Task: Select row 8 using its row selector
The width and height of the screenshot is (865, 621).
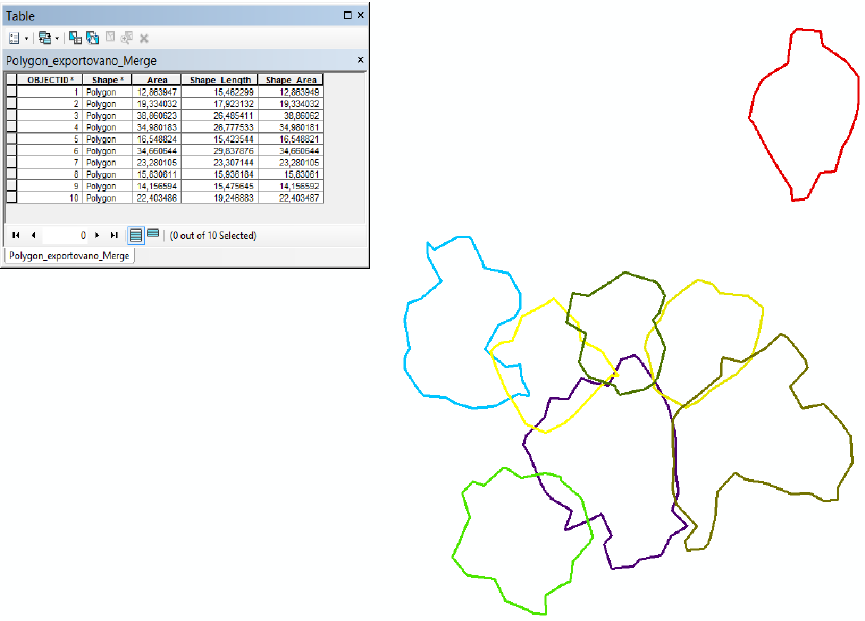Action: point(11,174)
